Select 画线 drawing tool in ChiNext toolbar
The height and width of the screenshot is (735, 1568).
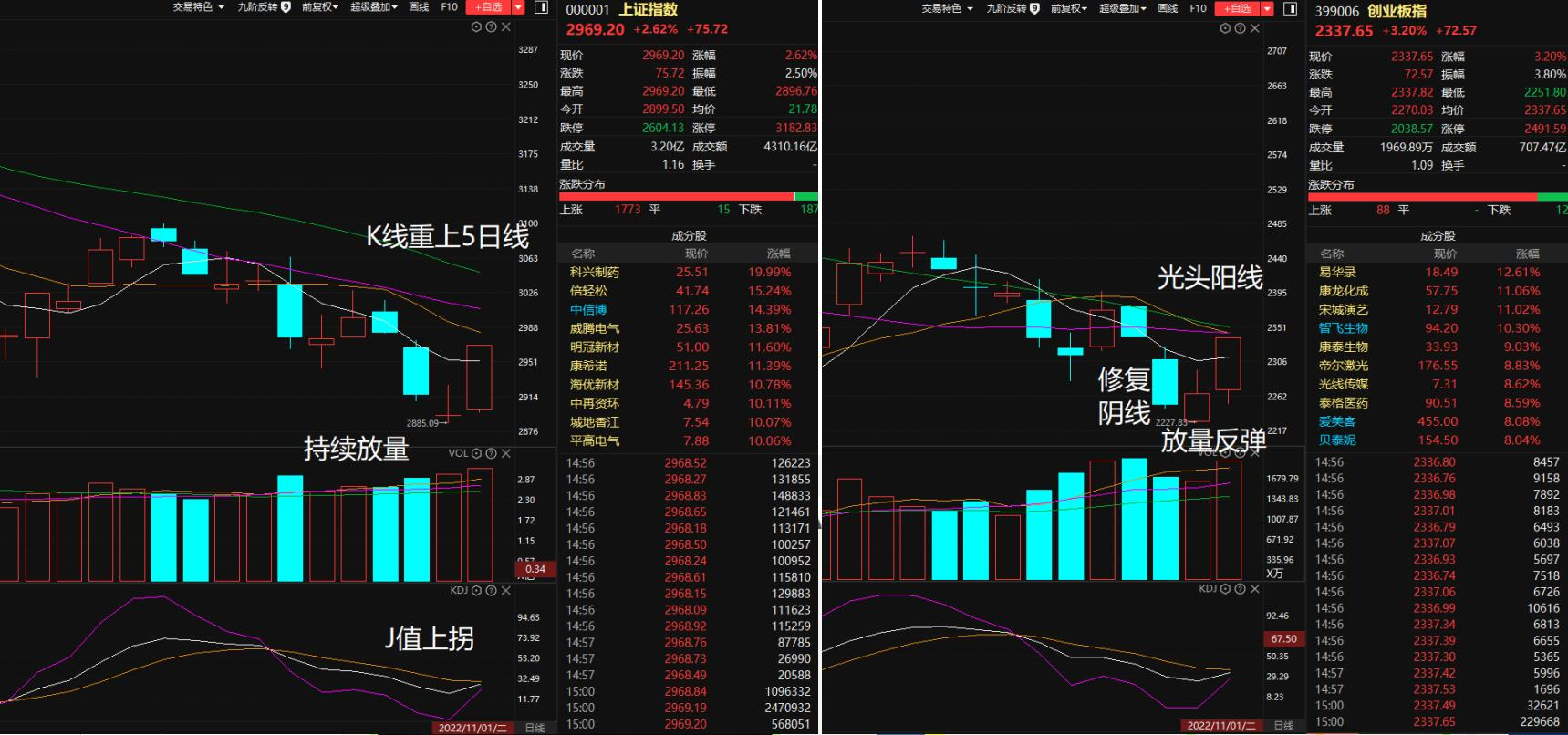(x=1168, y=8)
